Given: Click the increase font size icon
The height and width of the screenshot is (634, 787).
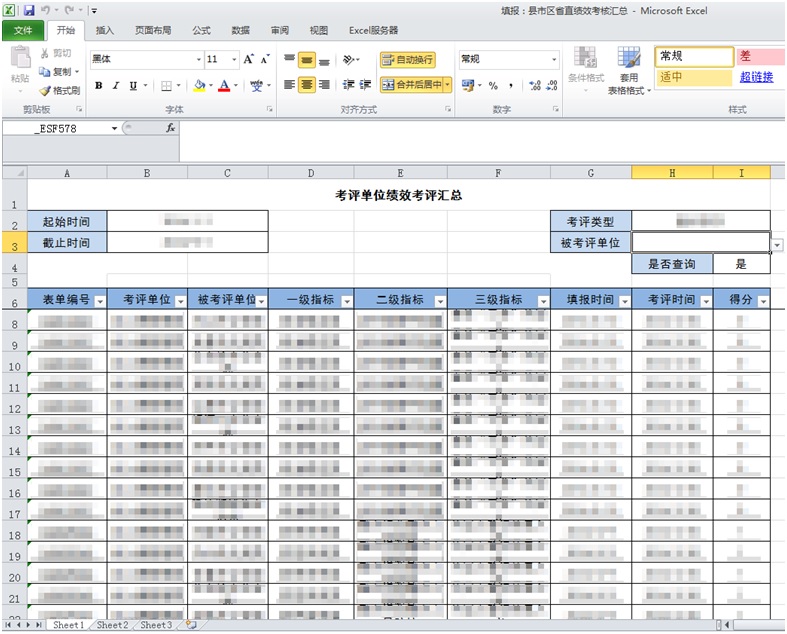Looking at the screenshot, I should coord(249,60).
